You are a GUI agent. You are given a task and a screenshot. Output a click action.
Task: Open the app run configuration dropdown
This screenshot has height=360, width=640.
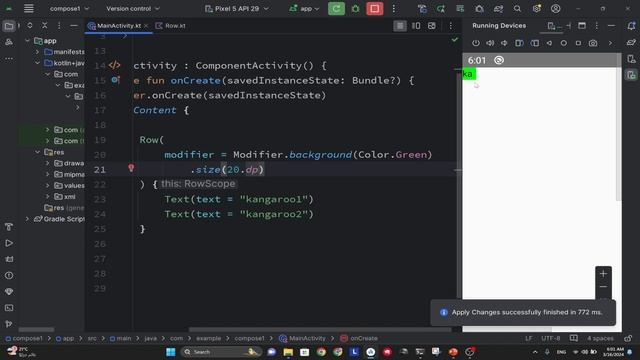304,9
